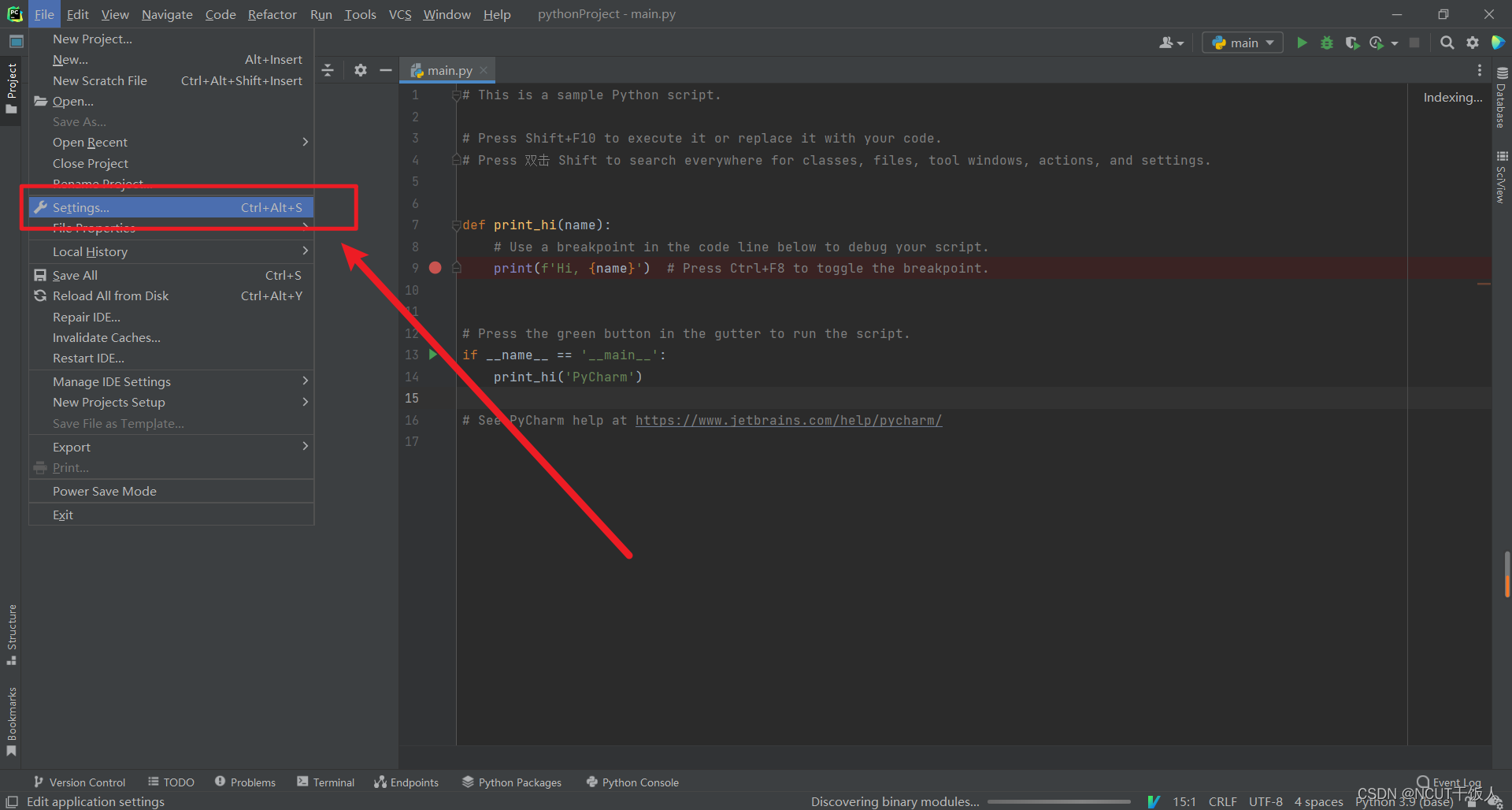Toggle tool window bars icon bottom-left
Screen dimensions: 1512x810
pos(12,801)
